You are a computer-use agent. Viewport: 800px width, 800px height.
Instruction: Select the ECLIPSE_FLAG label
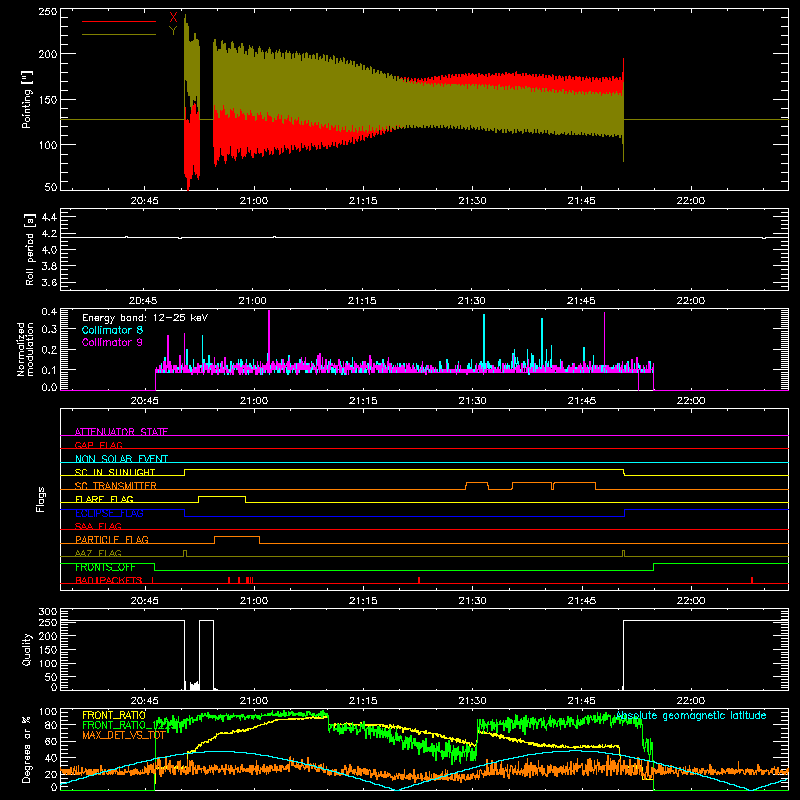[109, 513]
